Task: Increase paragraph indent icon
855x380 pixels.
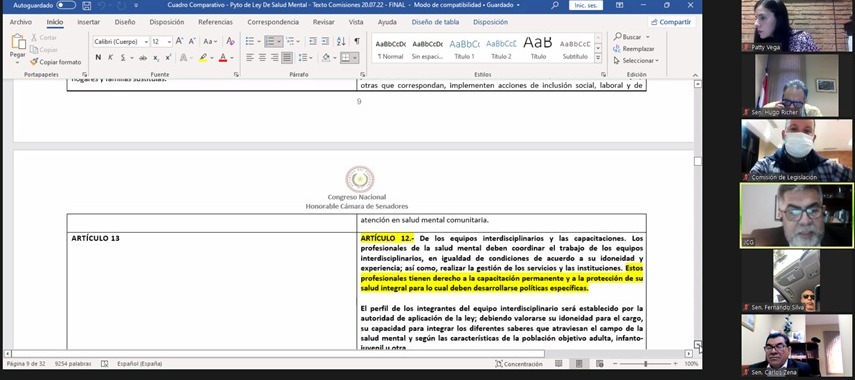Action: pos(325,41)
